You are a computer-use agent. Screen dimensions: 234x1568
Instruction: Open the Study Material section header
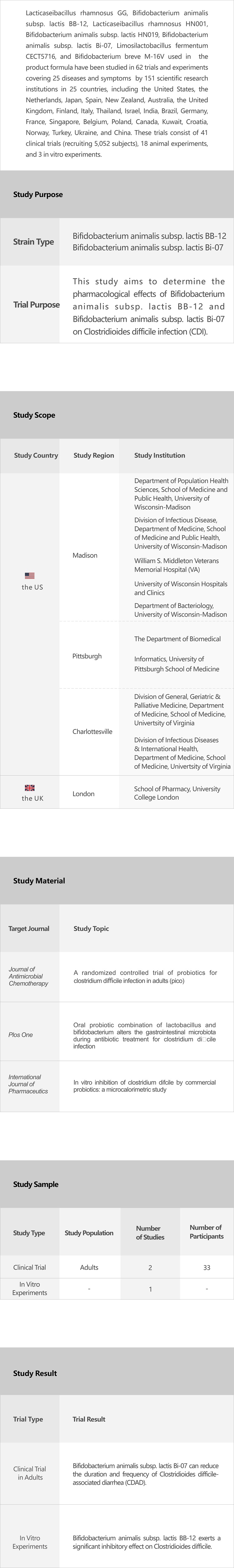coord(39,881)
